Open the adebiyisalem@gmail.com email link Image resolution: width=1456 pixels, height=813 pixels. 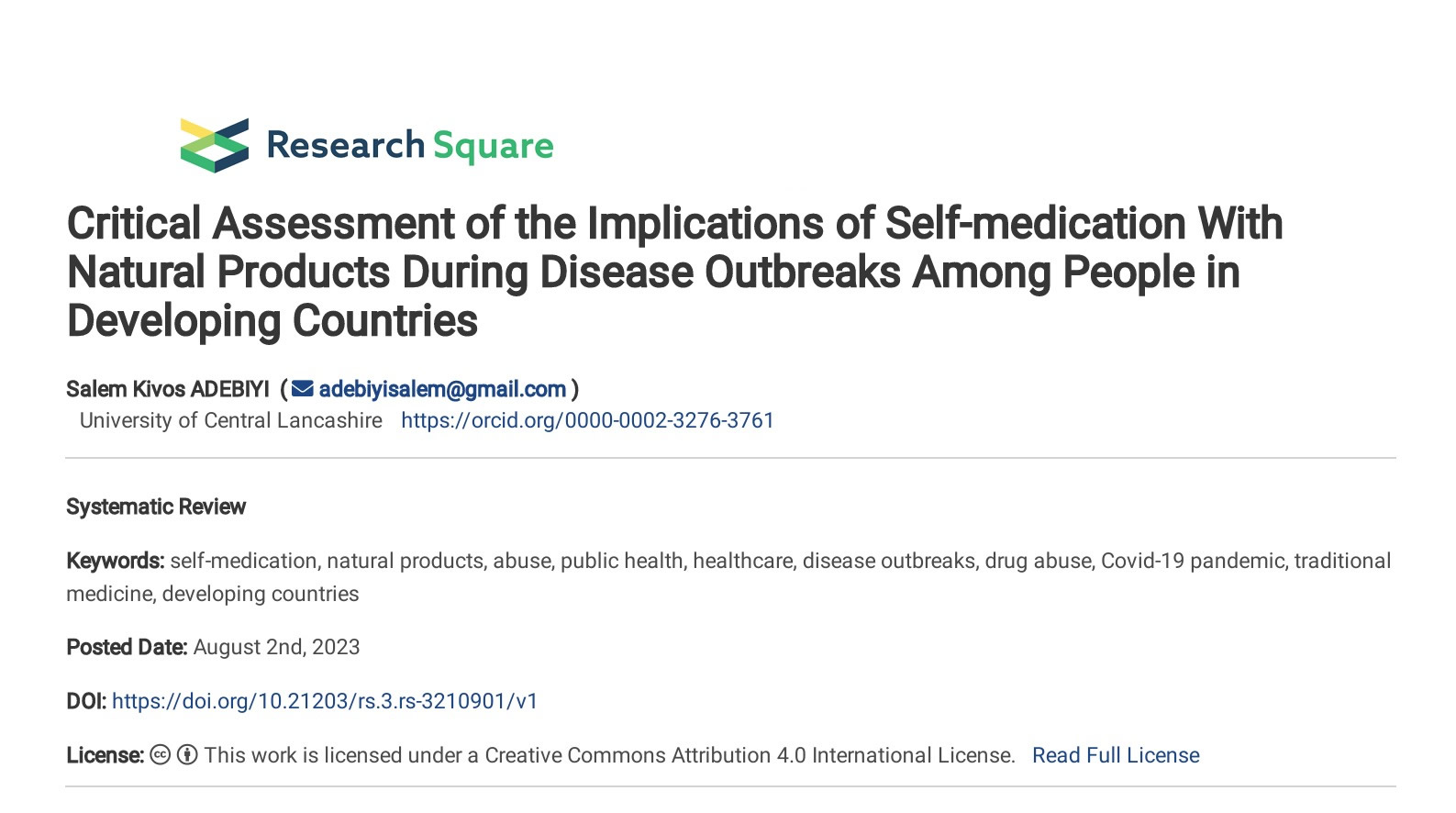point(442,389)
